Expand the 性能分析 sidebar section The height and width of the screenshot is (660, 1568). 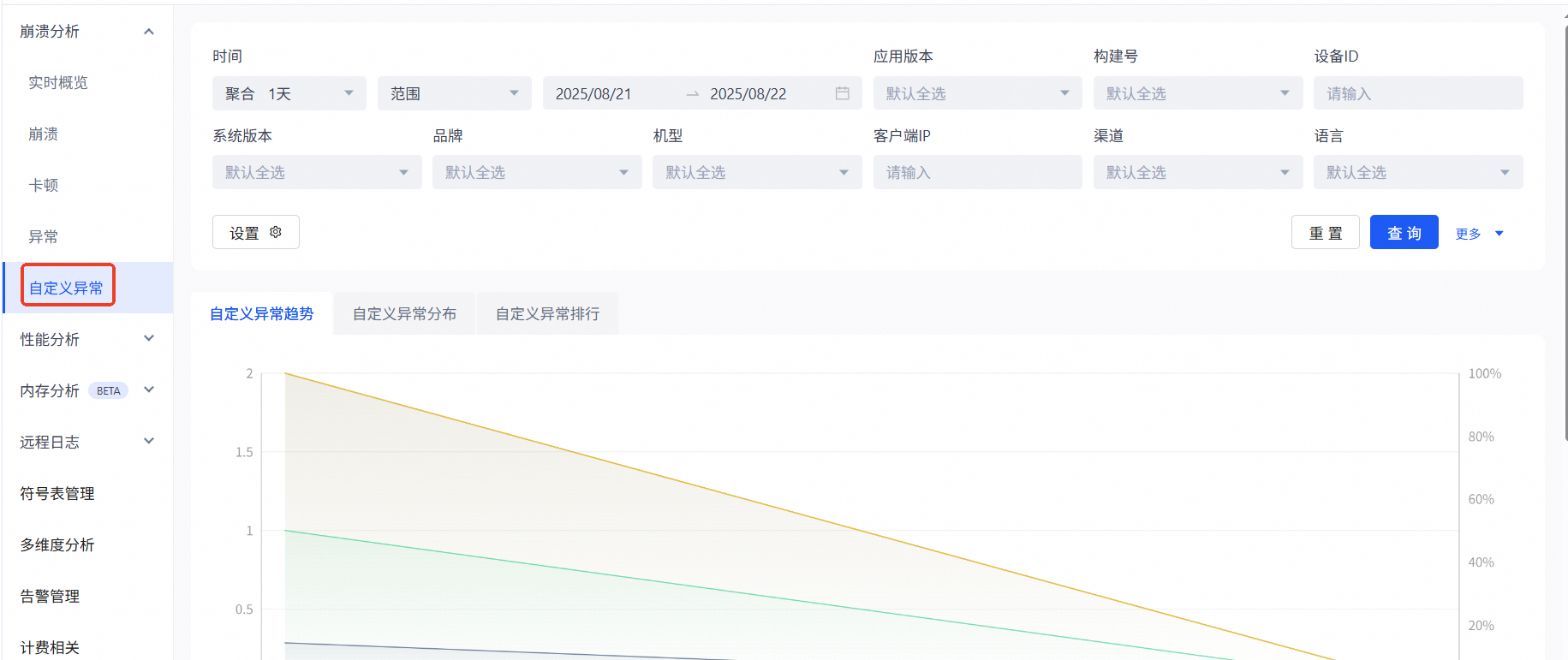click(149, 338)
